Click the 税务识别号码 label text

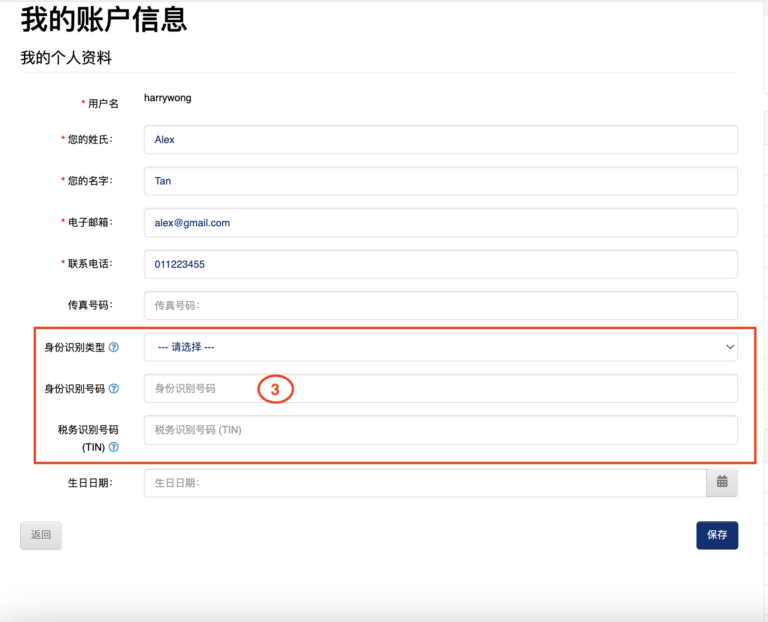point(88,430)
